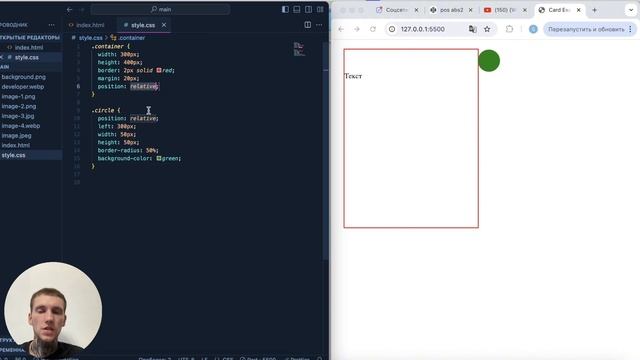Click the relaunch and update button in Chrome

point(586,29)
